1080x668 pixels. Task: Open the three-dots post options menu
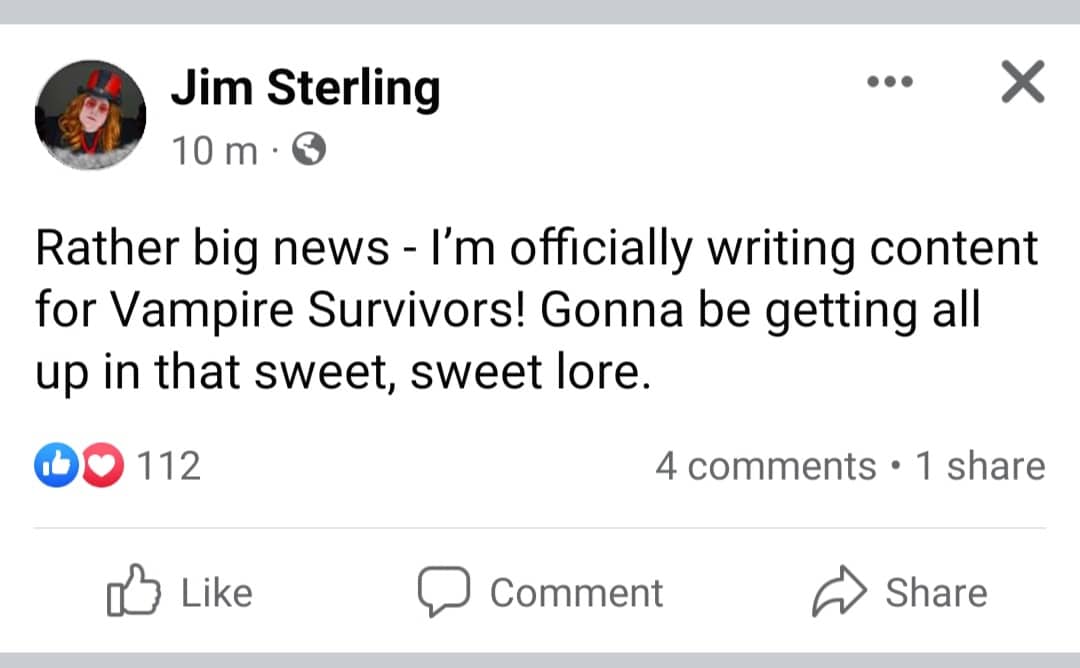pyautogui.click(x=890, y=83)
